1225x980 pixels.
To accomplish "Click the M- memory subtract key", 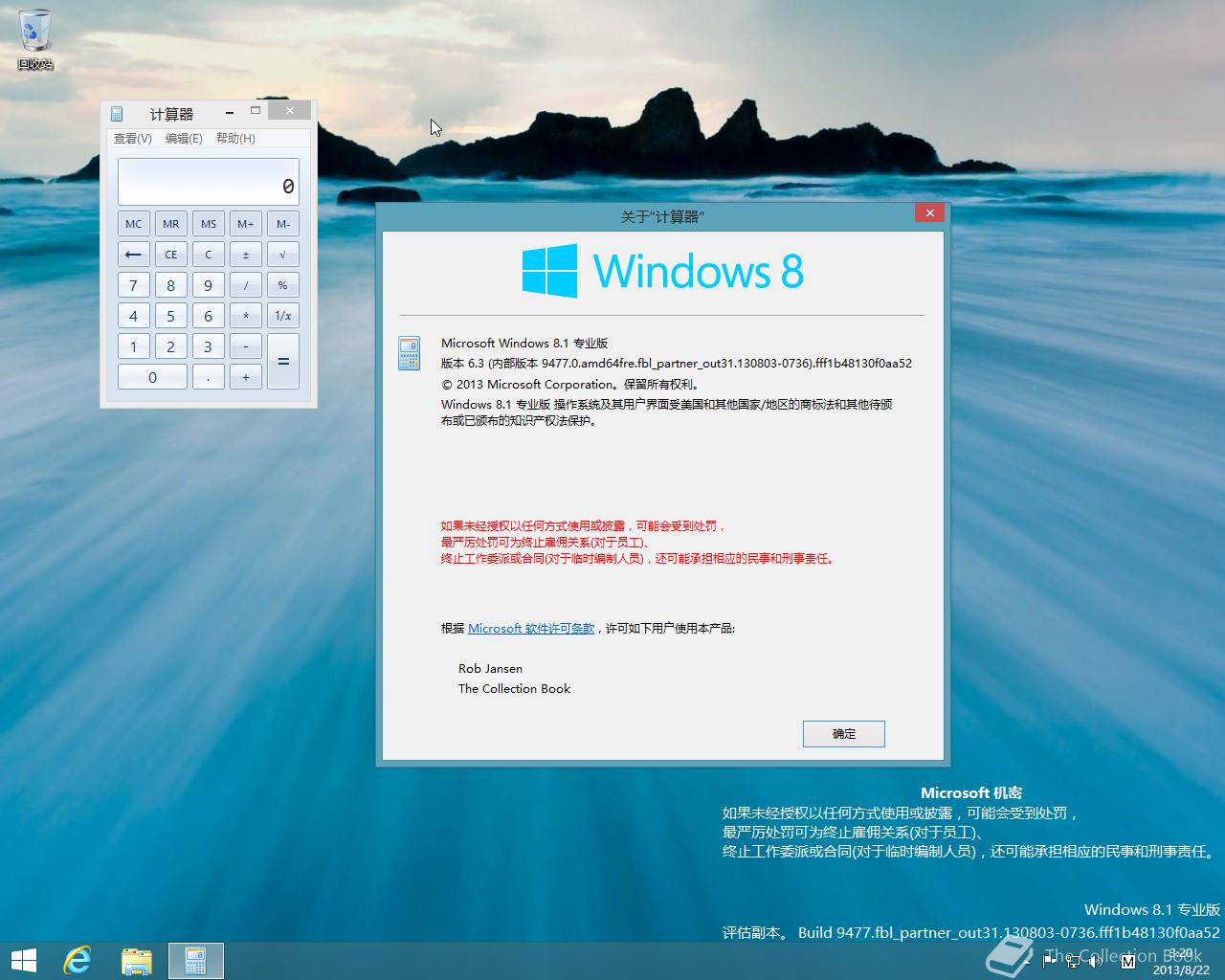I will [283, 224].
